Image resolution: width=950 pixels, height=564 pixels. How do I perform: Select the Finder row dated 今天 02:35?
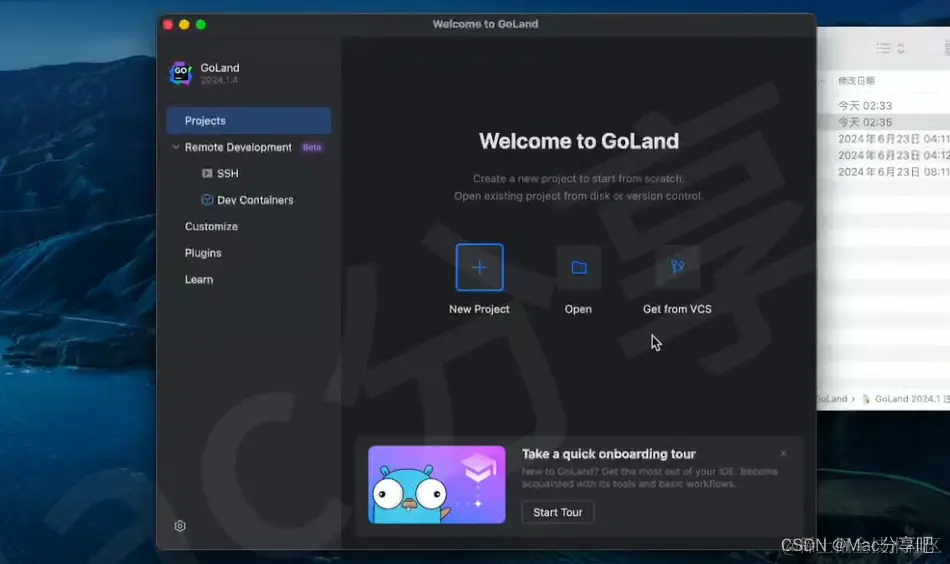pos(884,122)
